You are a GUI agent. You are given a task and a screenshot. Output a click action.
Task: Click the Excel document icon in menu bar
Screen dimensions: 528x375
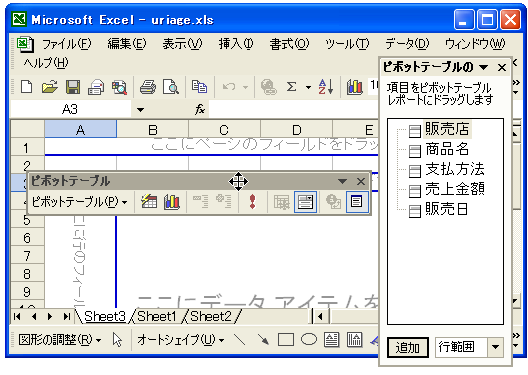(x=25, y=44)
